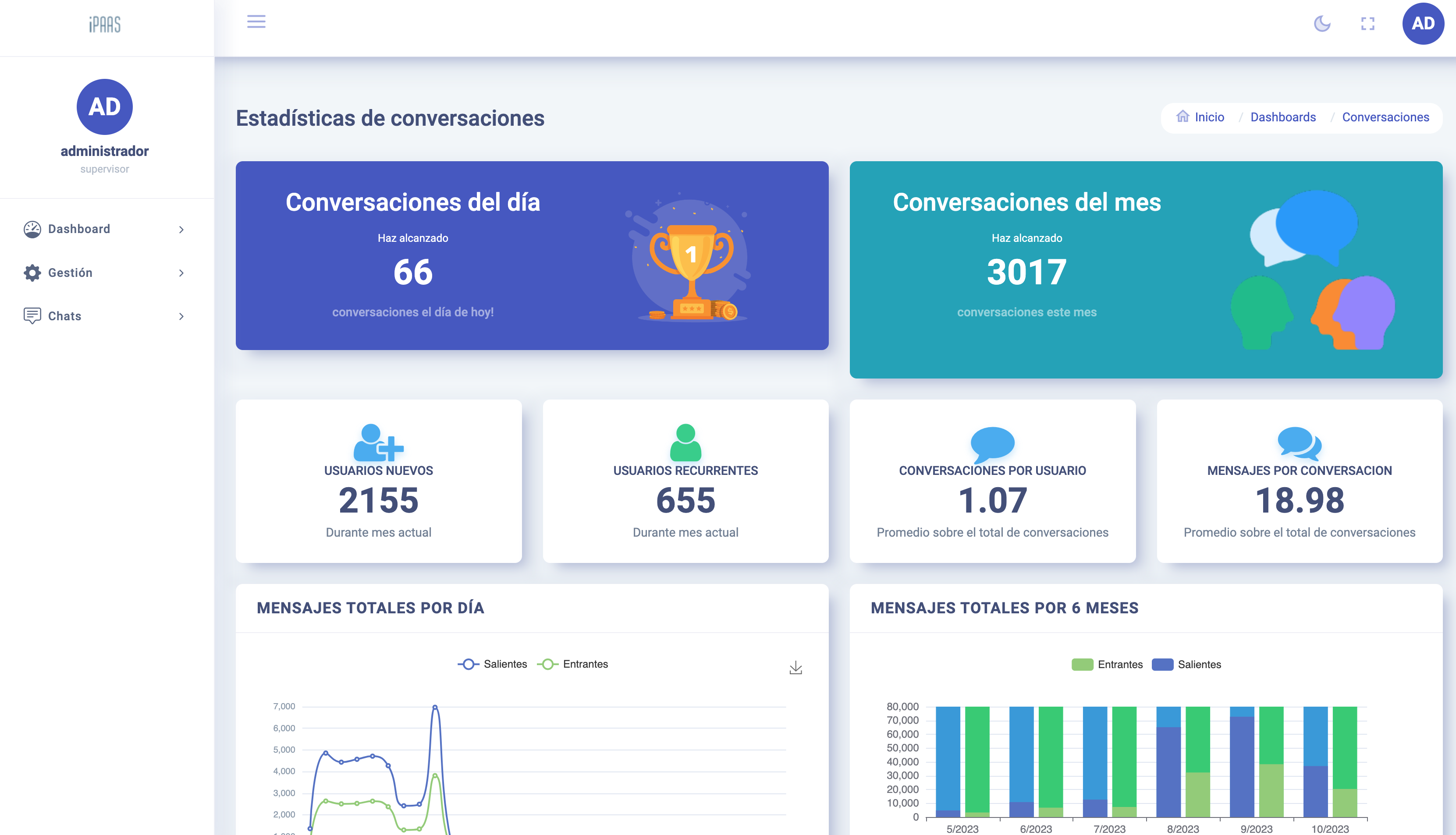This screenshot has width=1456, height=835.
Task: Open Dashboards breadcrumb link
Action: [1283, 117]
